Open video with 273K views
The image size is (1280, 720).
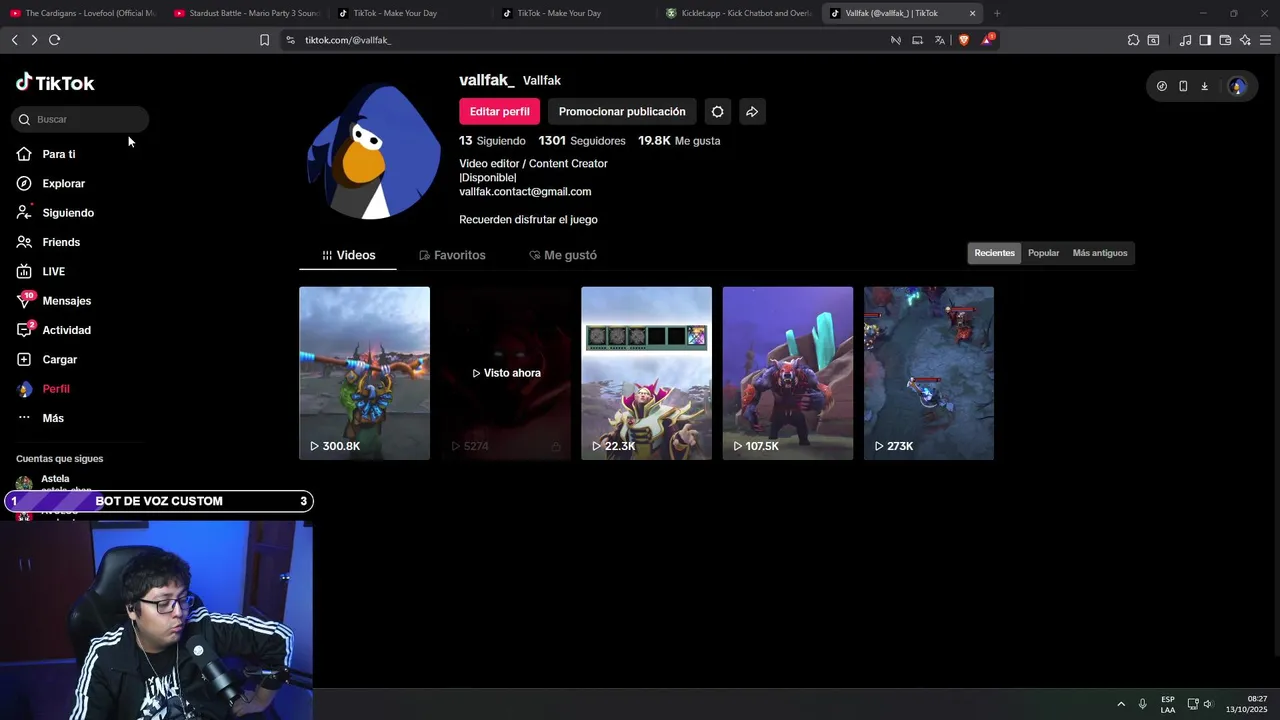[929, 373]
